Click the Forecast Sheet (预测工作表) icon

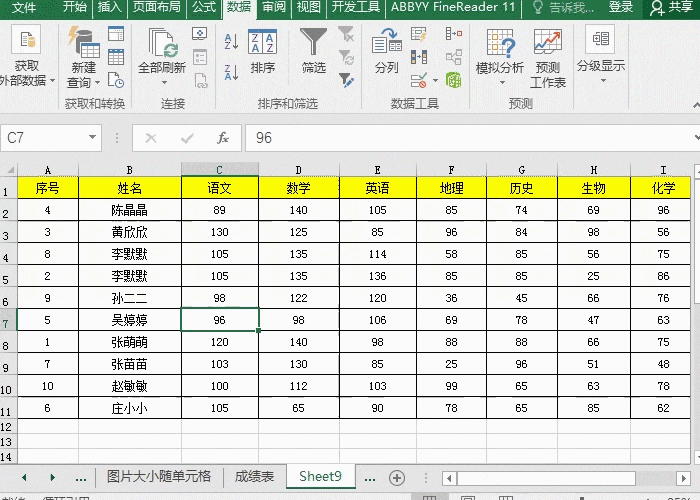(547, 44)
